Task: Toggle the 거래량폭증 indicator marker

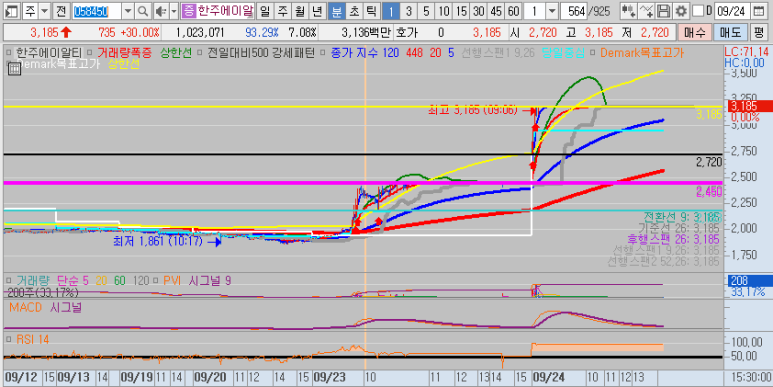Action: 89,53
